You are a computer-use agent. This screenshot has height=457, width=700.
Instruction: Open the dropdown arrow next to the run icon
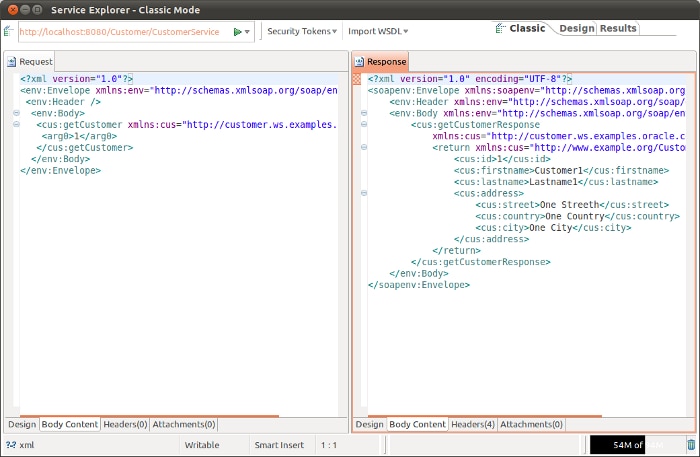(247, 32)
